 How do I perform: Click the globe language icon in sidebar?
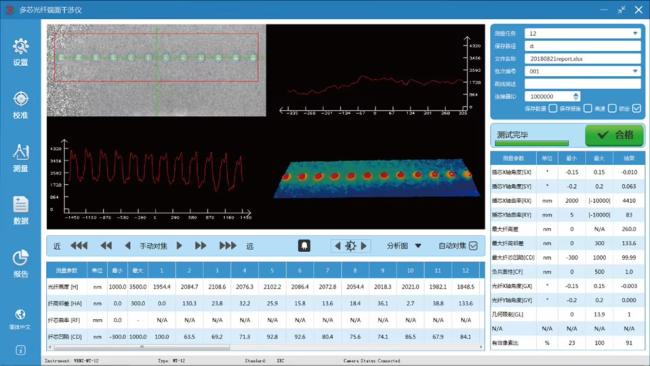click(20, 315)
